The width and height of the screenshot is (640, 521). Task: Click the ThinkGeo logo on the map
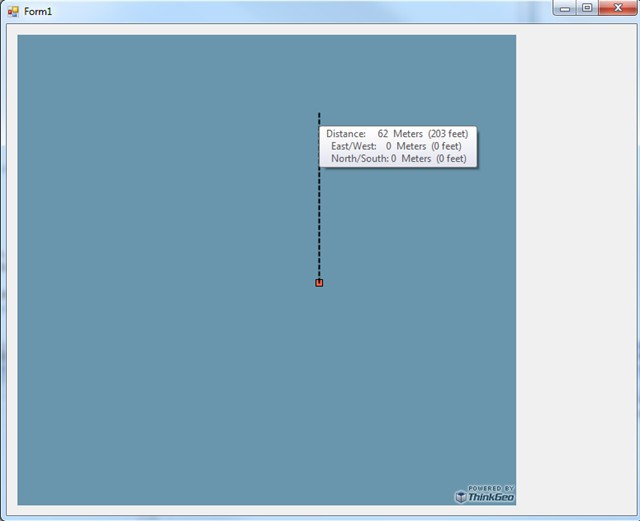point(485,494)
